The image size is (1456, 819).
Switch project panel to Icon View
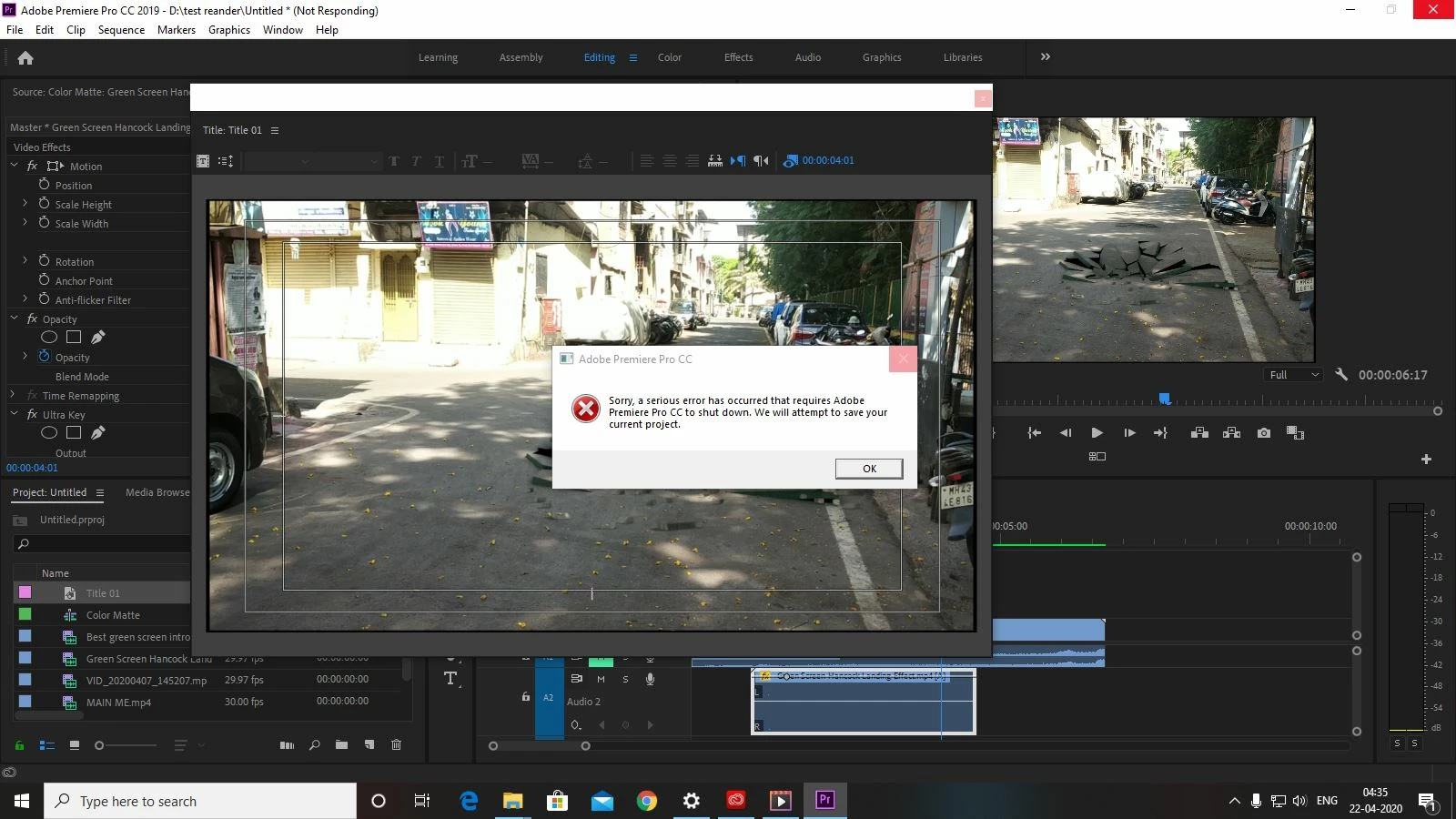point(75,745)
